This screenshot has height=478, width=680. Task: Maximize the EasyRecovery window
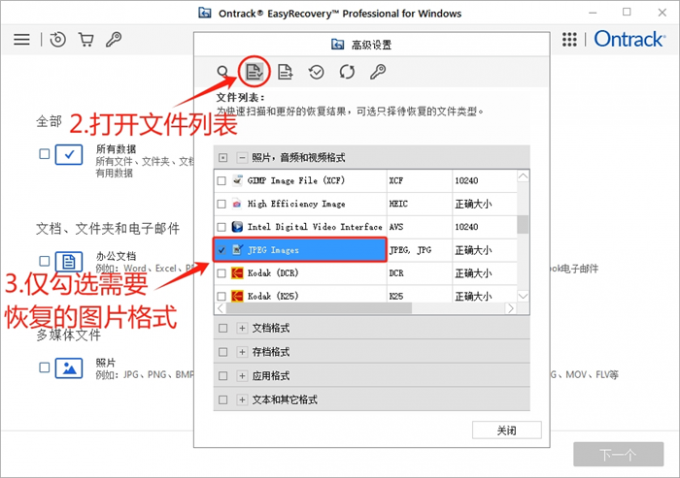[627, 12]
